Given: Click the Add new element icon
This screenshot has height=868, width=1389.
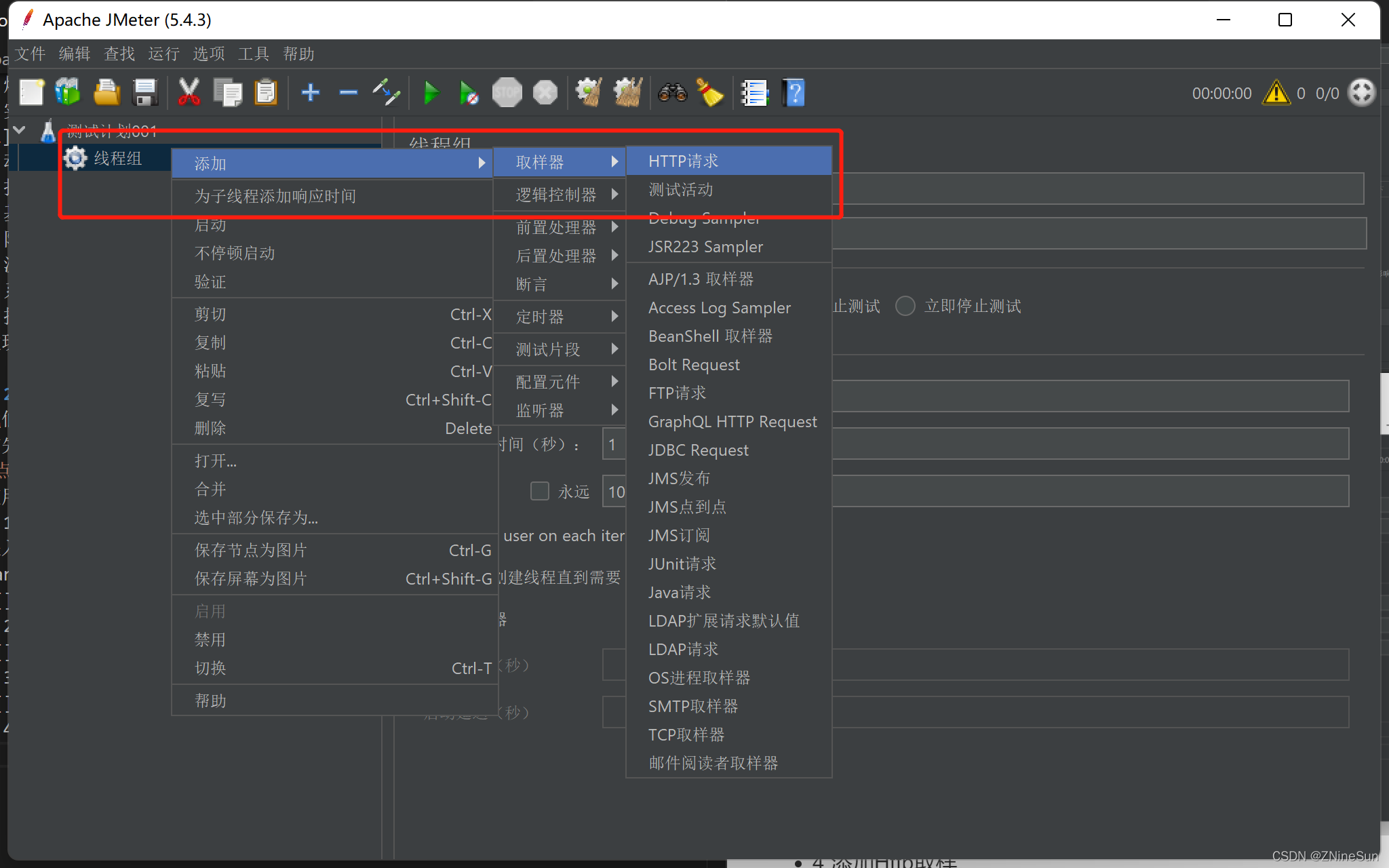Looking at the screenshot, I should click(x=310, y=93).
